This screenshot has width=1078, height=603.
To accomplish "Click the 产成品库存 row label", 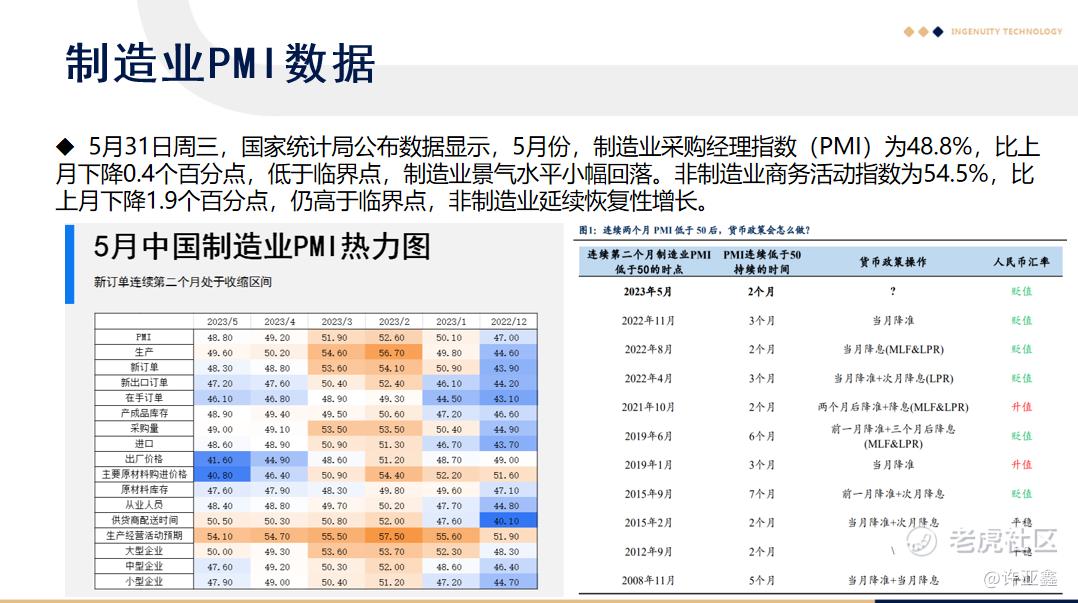I will [x=144, y=413].
